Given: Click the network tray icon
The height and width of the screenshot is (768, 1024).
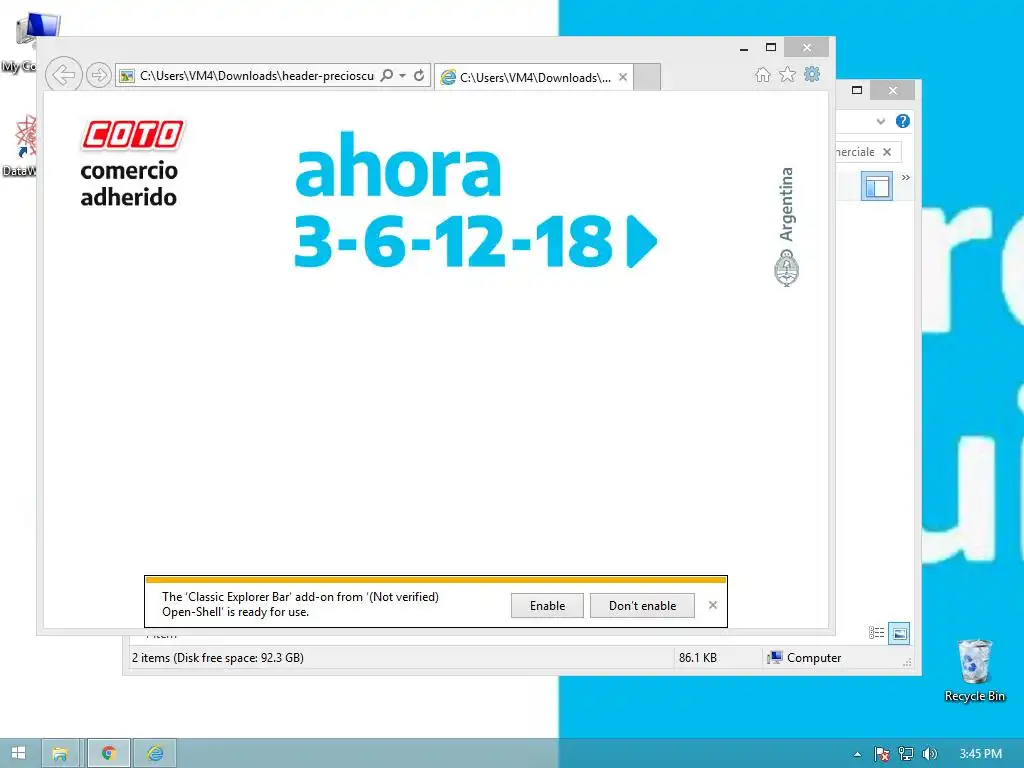Looking at the screenshot, I should [906, 754].
